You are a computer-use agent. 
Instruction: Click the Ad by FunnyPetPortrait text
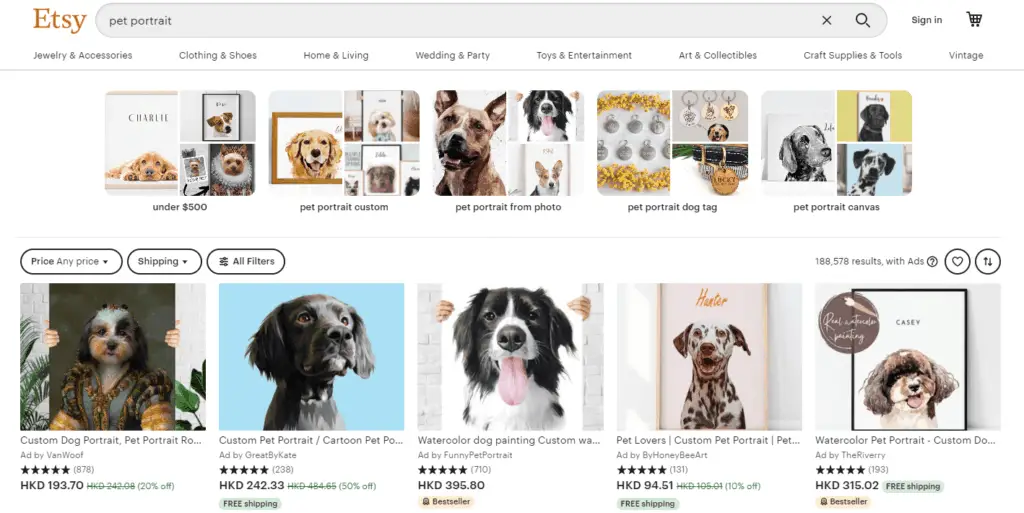[465, 455]
